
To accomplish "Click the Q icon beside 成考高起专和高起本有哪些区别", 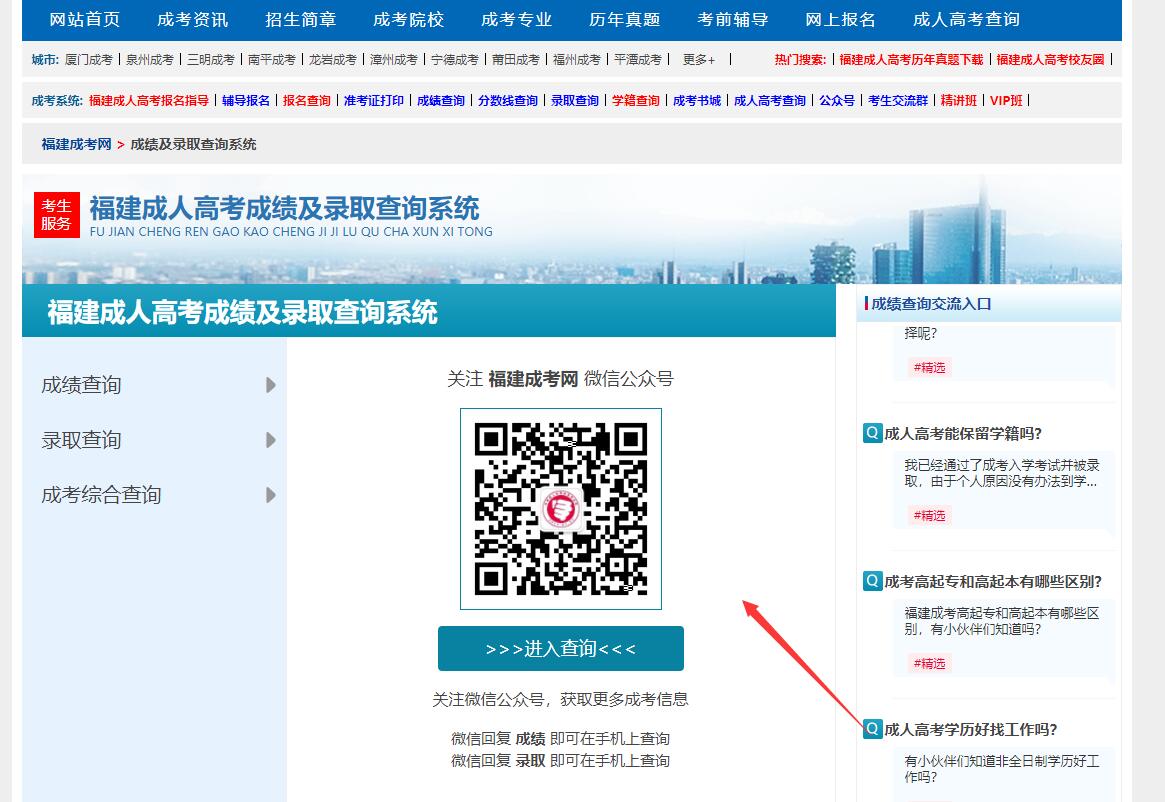I will [x=872, y=581].
